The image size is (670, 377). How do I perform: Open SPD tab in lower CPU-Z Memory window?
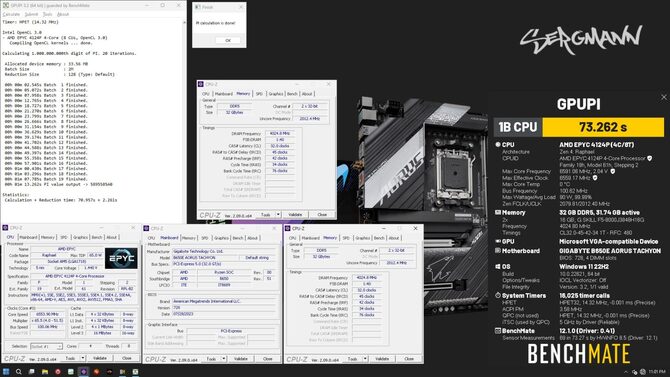(346, 238)
